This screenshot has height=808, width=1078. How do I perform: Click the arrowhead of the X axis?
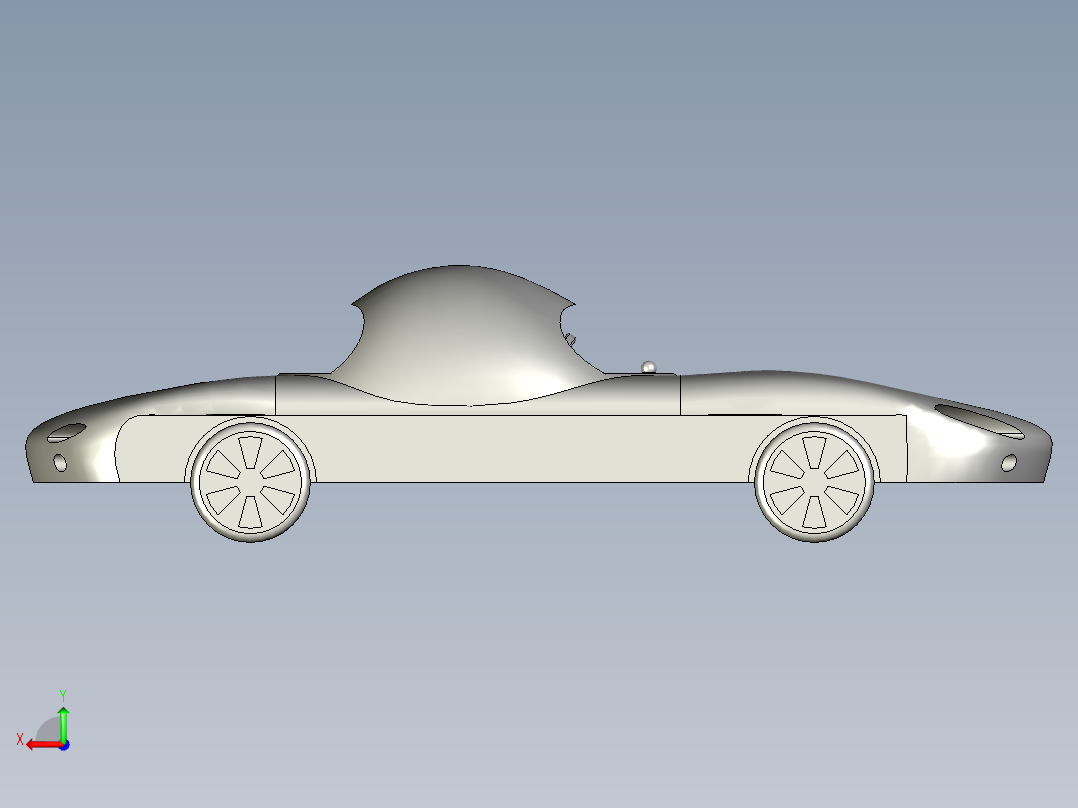click(x=30, y=744)
